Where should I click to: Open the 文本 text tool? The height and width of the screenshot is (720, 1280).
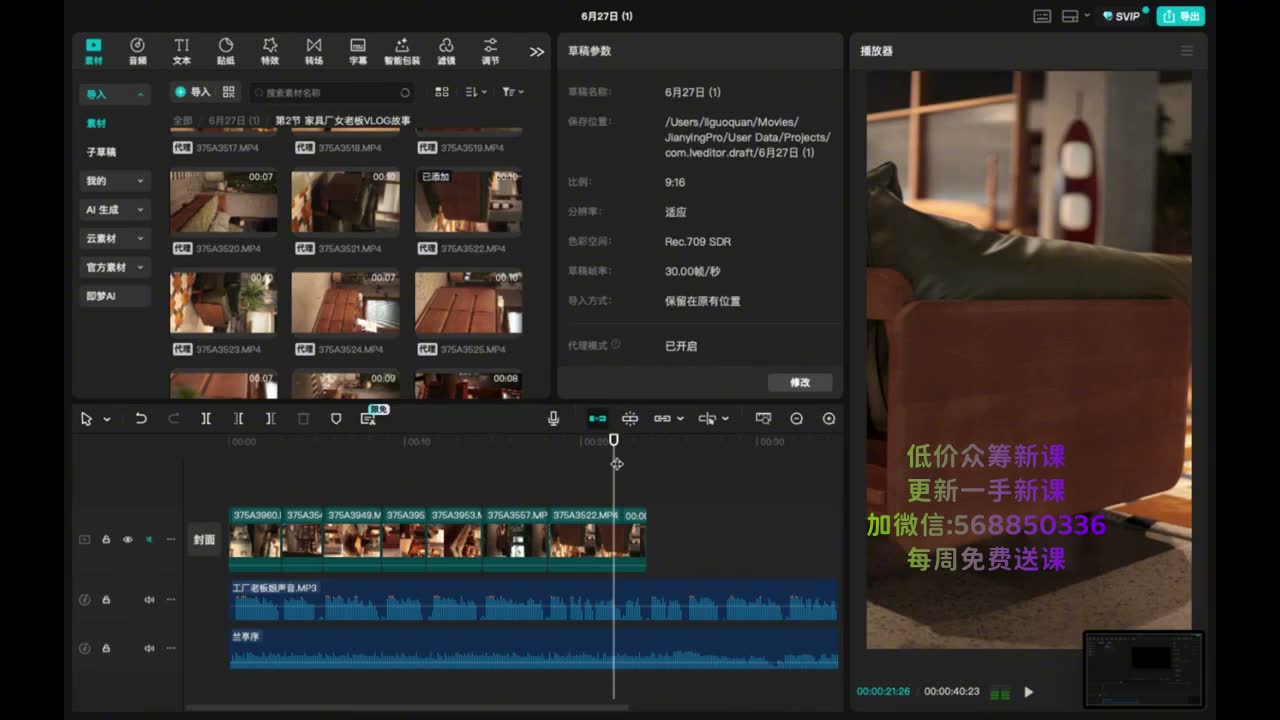point(182,51)
